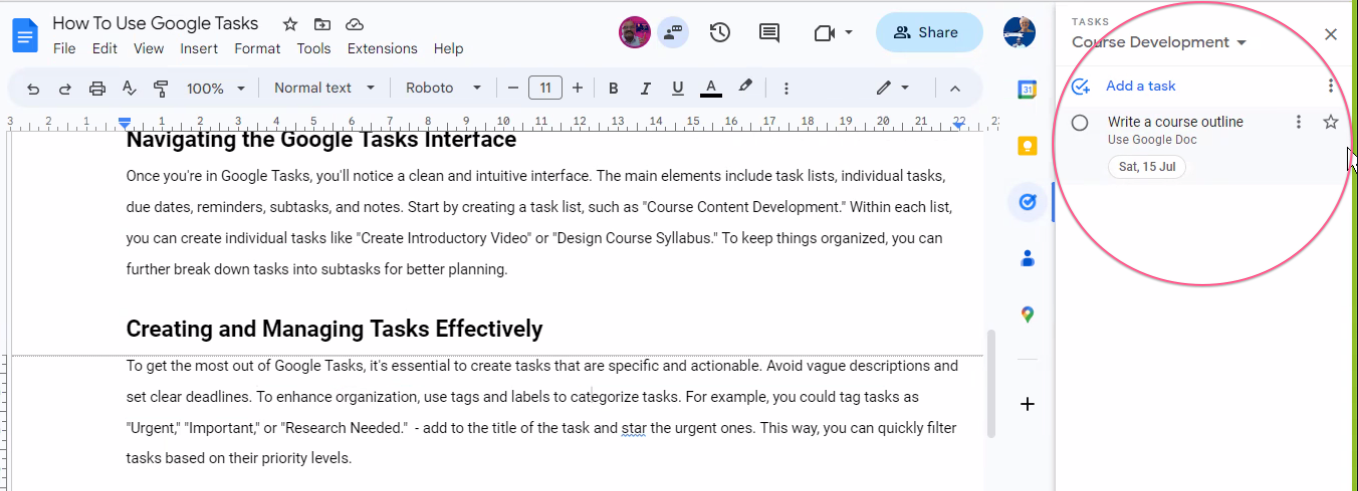Toggle bold formatting
Image resolution: width=1358 pixels, height=491 pixels.
pos(613,89)
